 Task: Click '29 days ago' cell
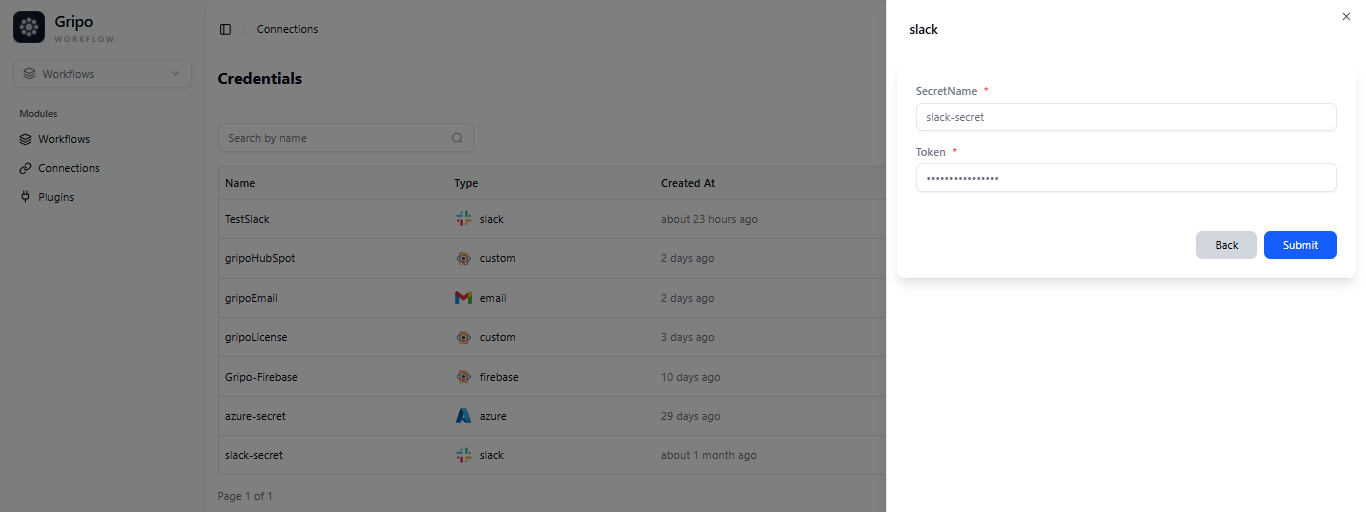(x=690, y=416)
